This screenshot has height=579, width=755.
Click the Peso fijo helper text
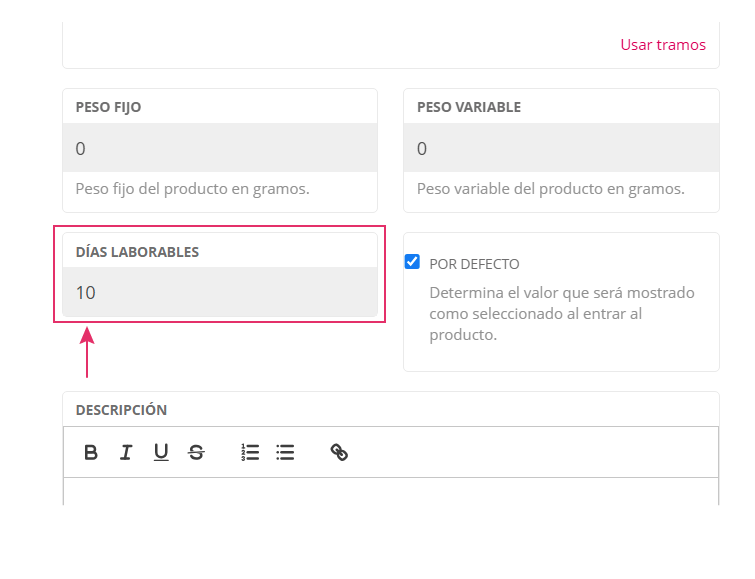(192, 188)
